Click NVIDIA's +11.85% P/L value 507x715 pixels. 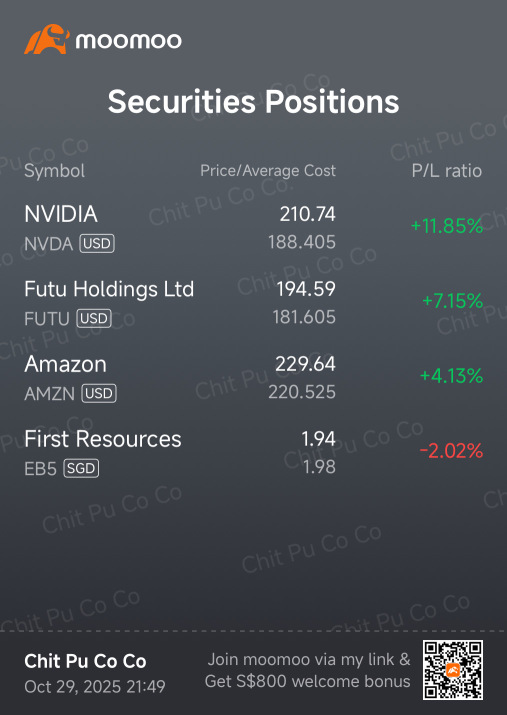point(447,226)
